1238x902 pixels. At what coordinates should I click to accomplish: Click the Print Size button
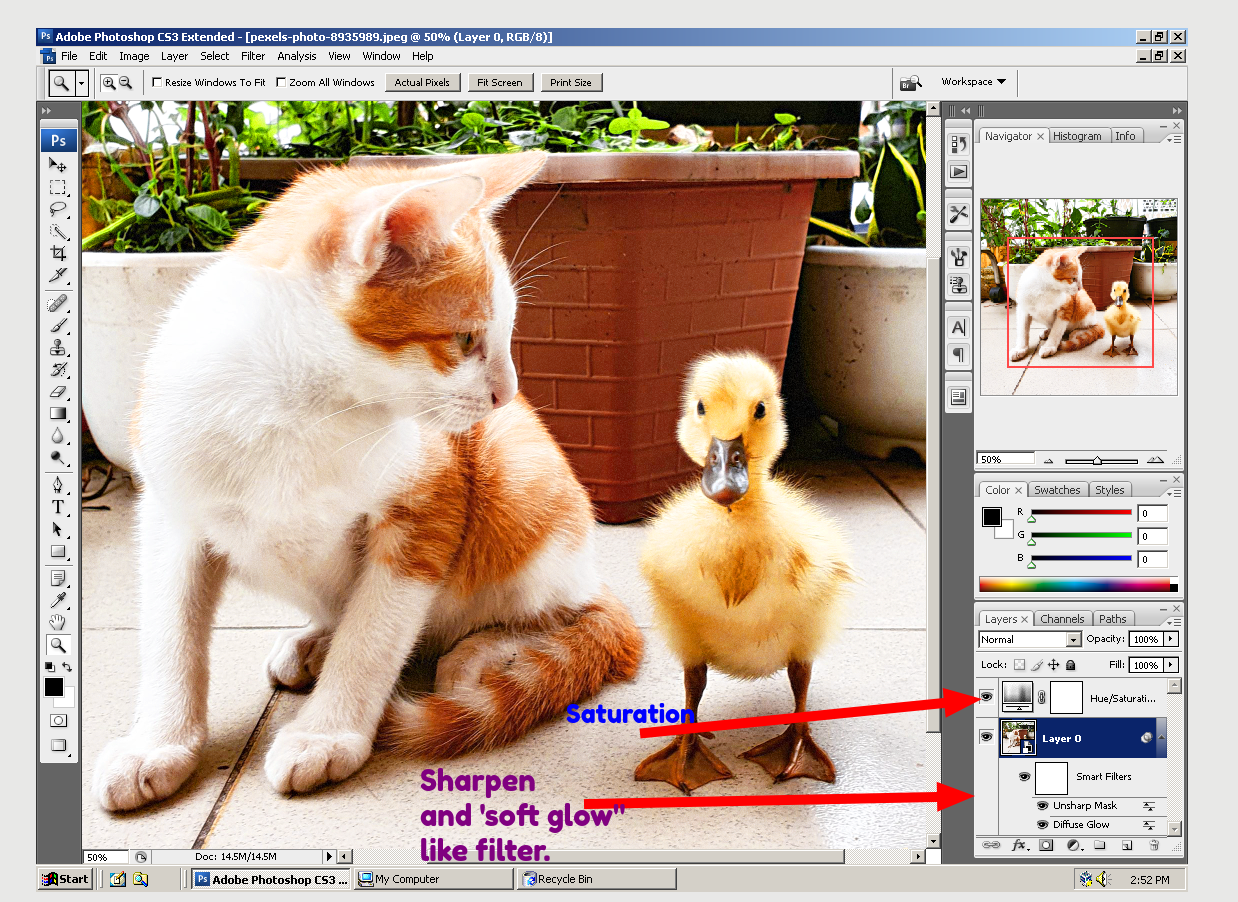[x=571, y=83]
